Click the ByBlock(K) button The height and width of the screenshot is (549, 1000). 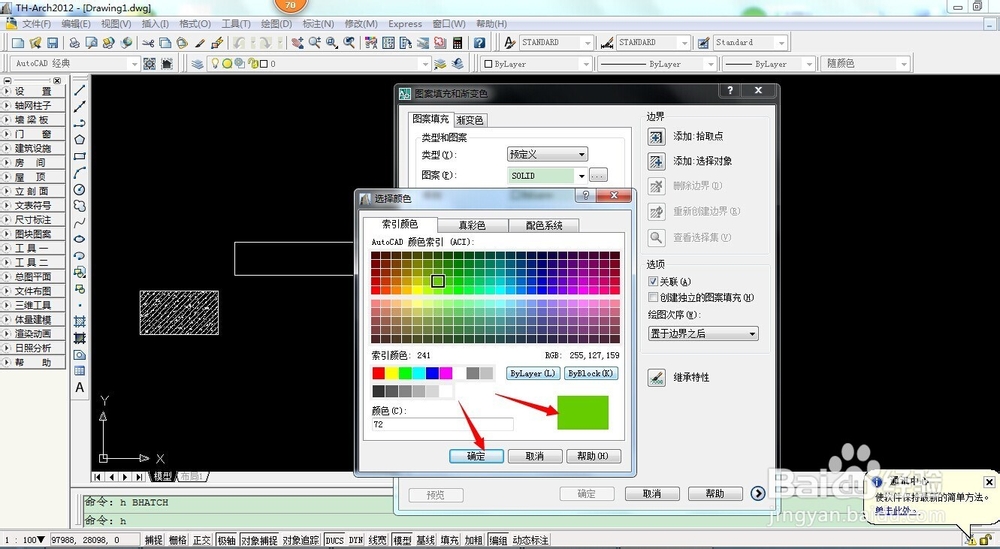[591, 374]
